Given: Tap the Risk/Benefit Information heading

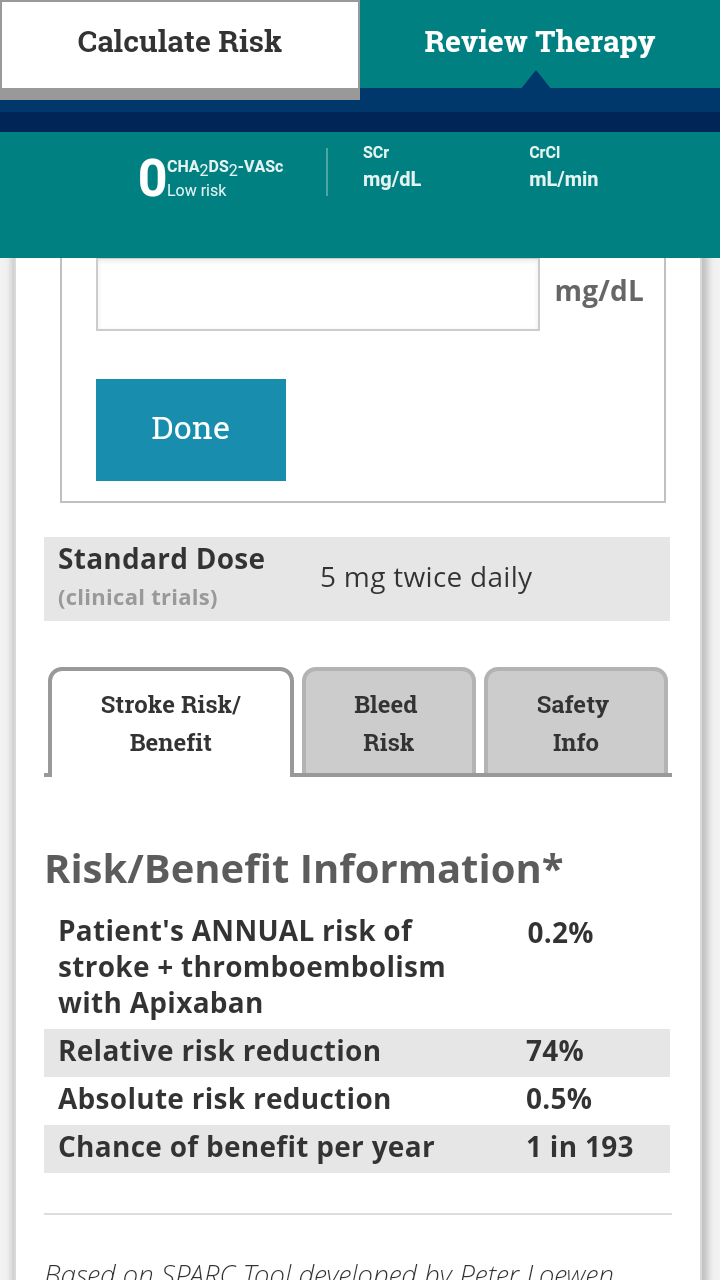Looking at the screenshot, I should [x=304, y=869].
